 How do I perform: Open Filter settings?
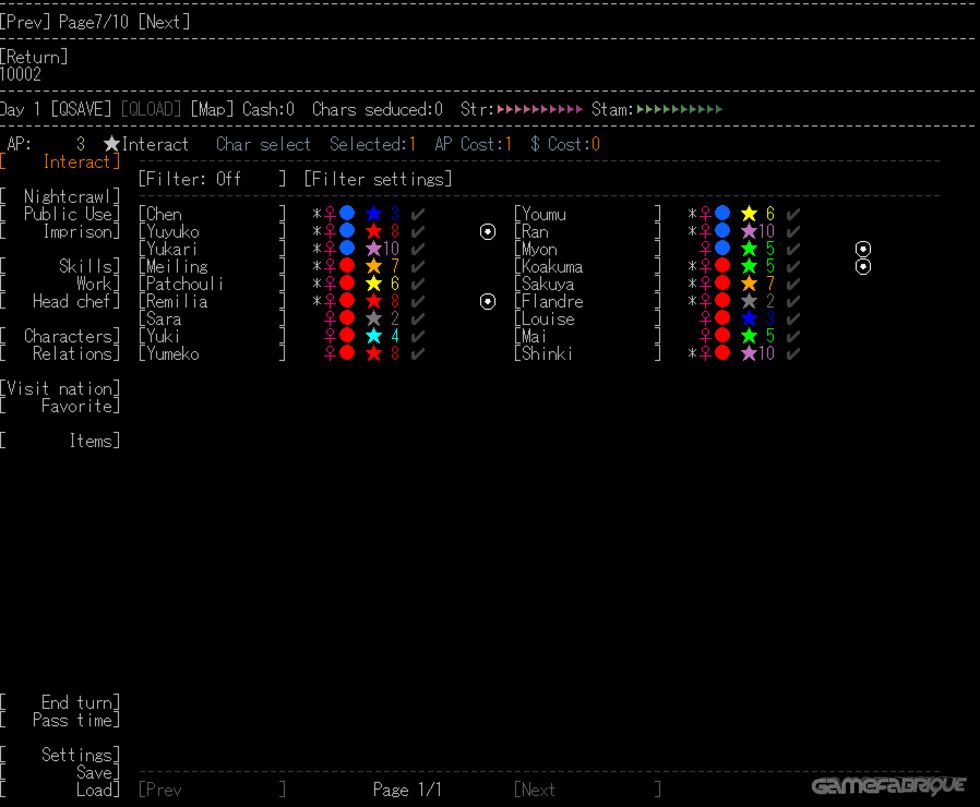(378, 179)
